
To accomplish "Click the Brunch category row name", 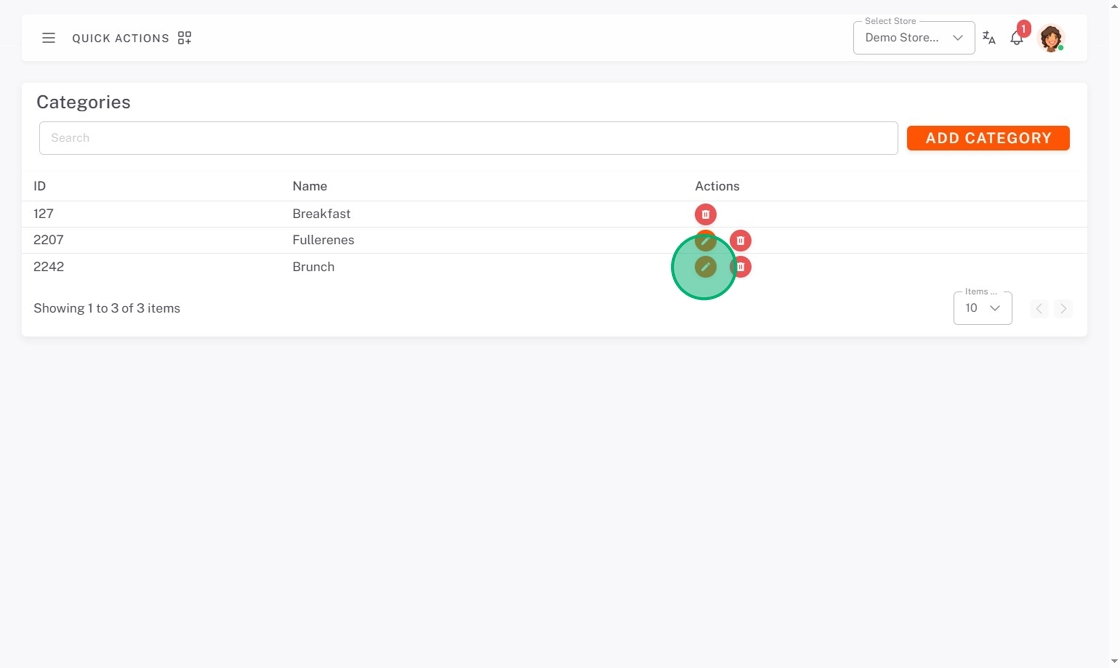I will tap(313, 267).
